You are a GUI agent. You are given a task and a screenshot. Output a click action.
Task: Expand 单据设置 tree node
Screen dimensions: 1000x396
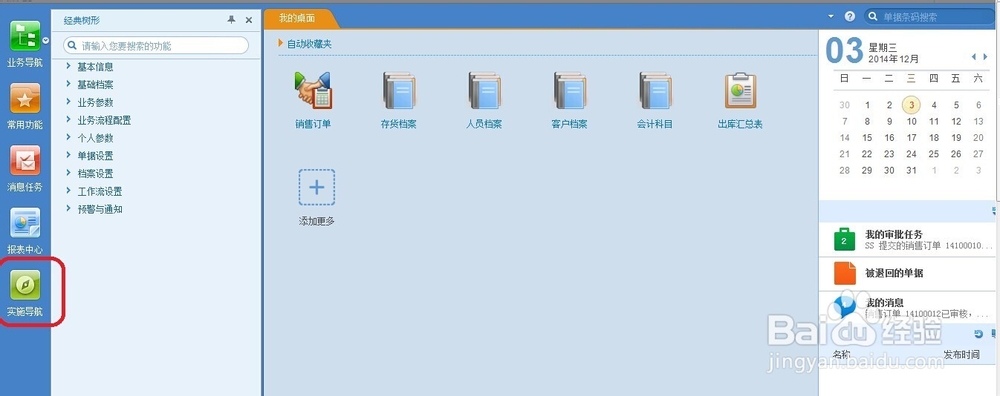[68, 156]
